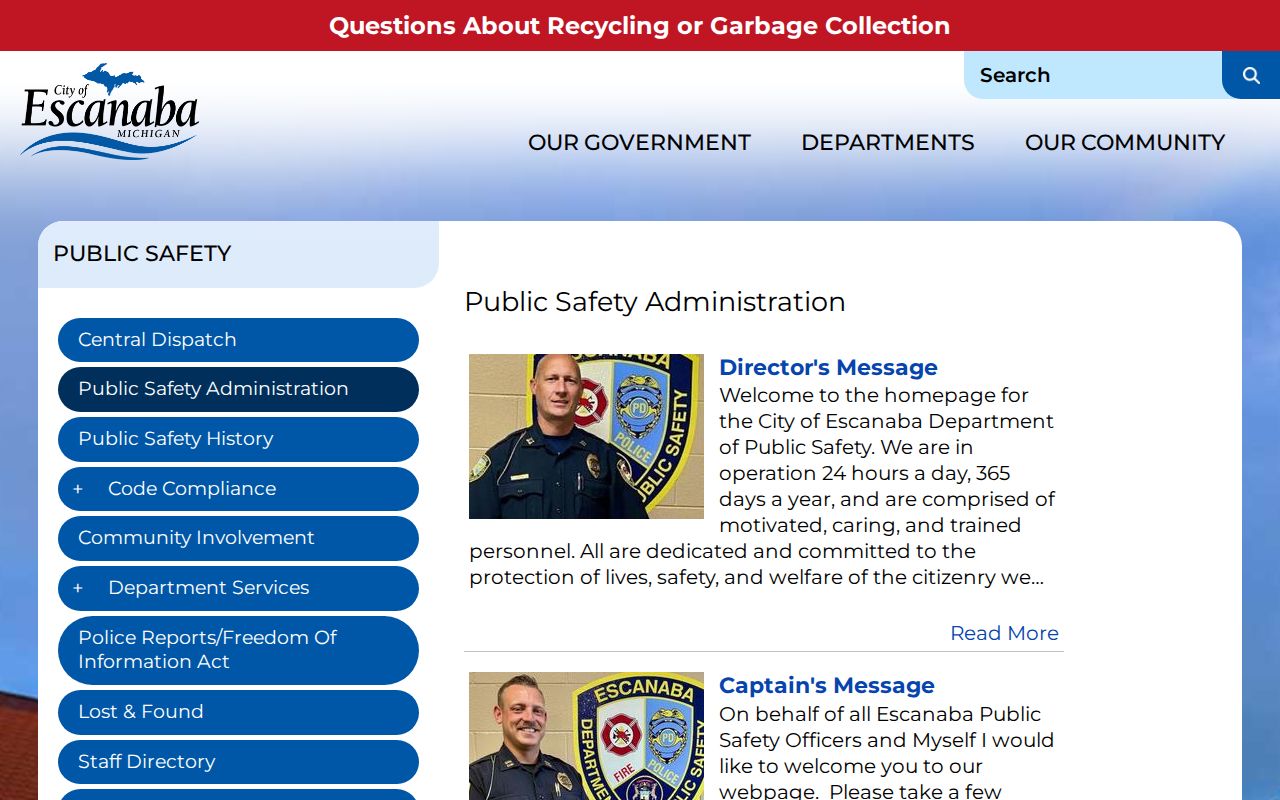This screenshot has width=1280, height=800.
Task: Open the Our Government menu
Action: coord(639,142)
